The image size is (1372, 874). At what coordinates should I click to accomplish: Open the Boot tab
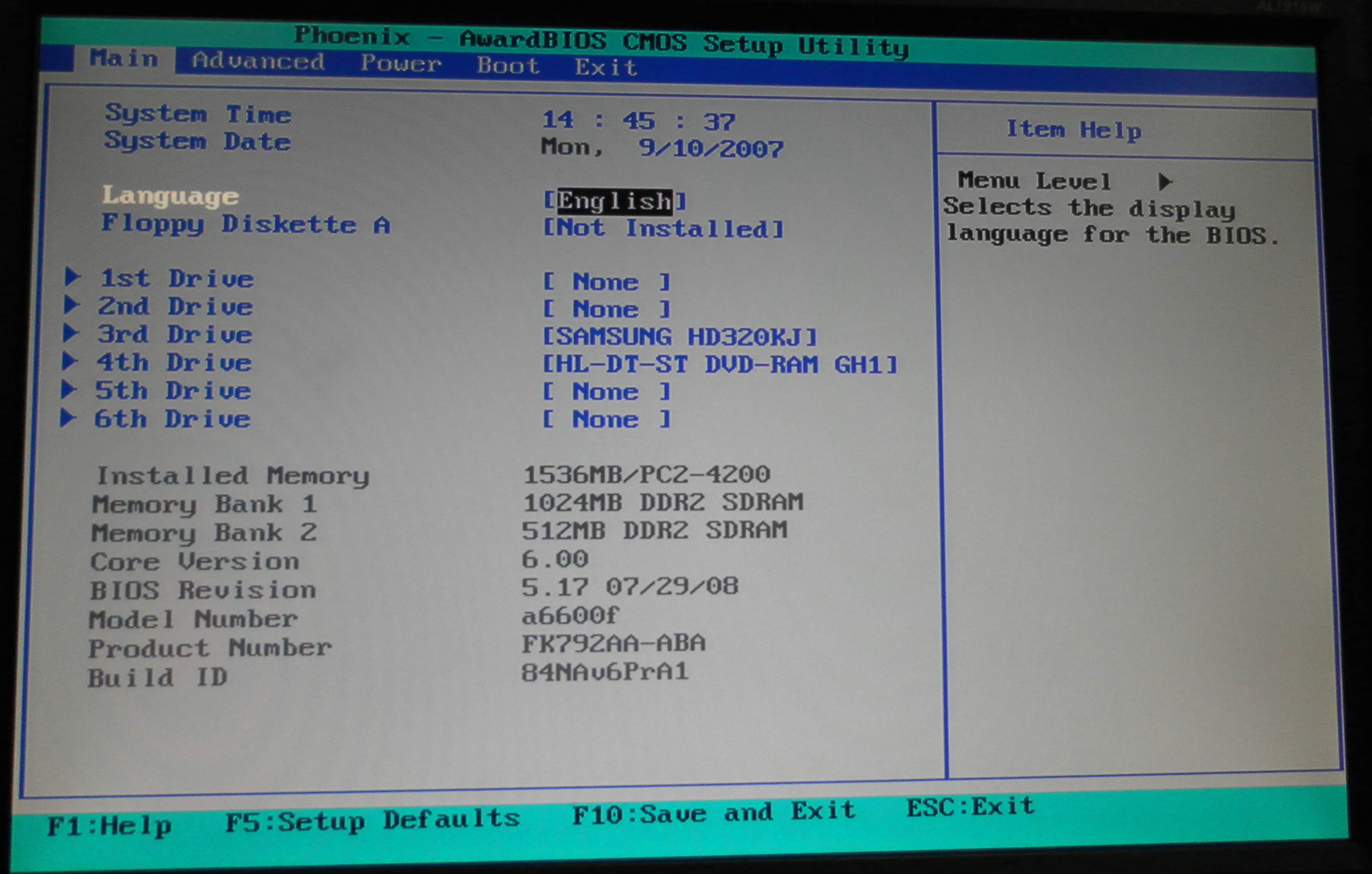[x=508, y=65]
